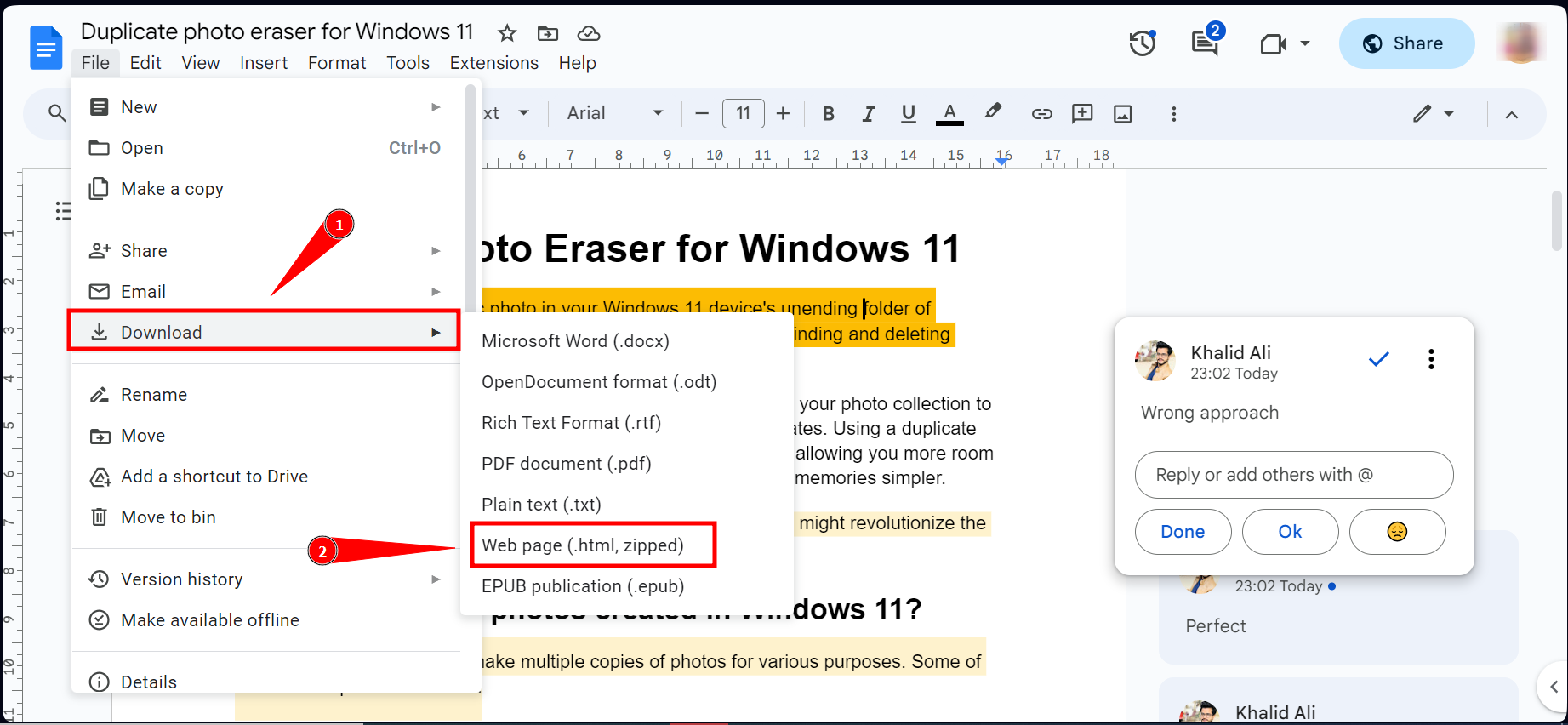Download as Plain text (.txt)

click(x=626, y=505)
